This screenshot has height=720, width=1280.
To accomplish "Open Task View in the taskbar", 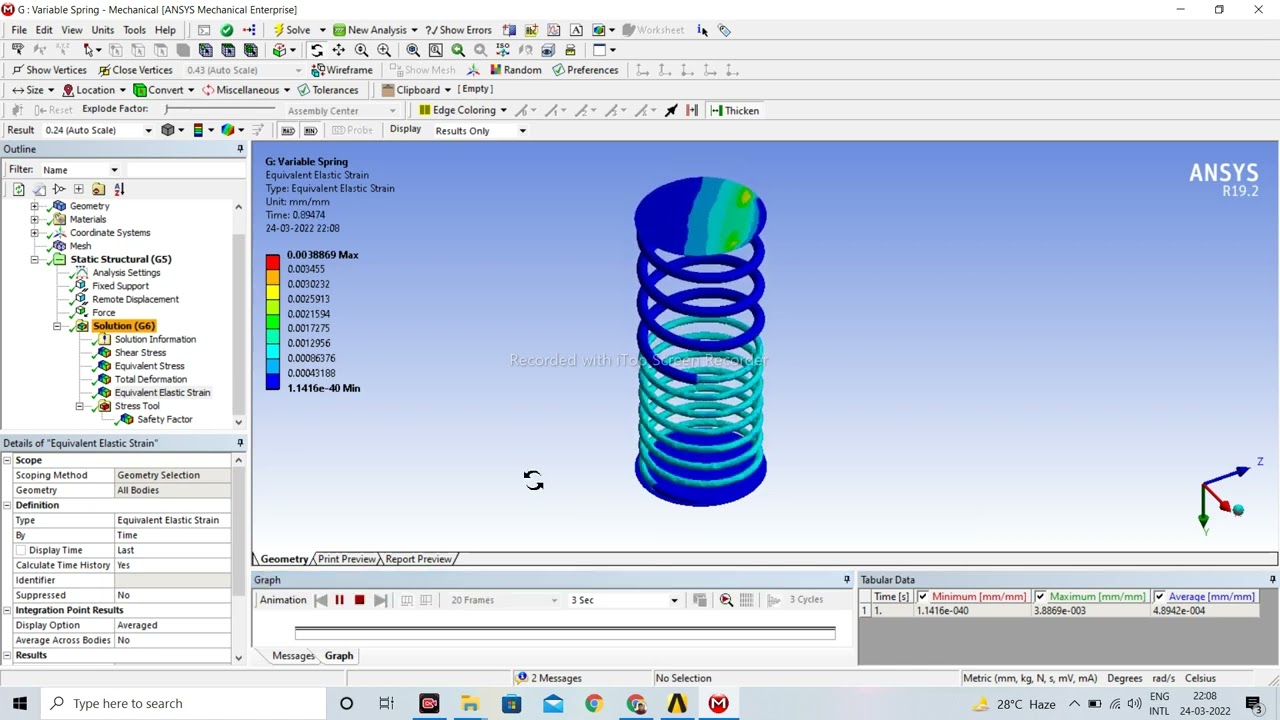I will click(x=387, y=704).
